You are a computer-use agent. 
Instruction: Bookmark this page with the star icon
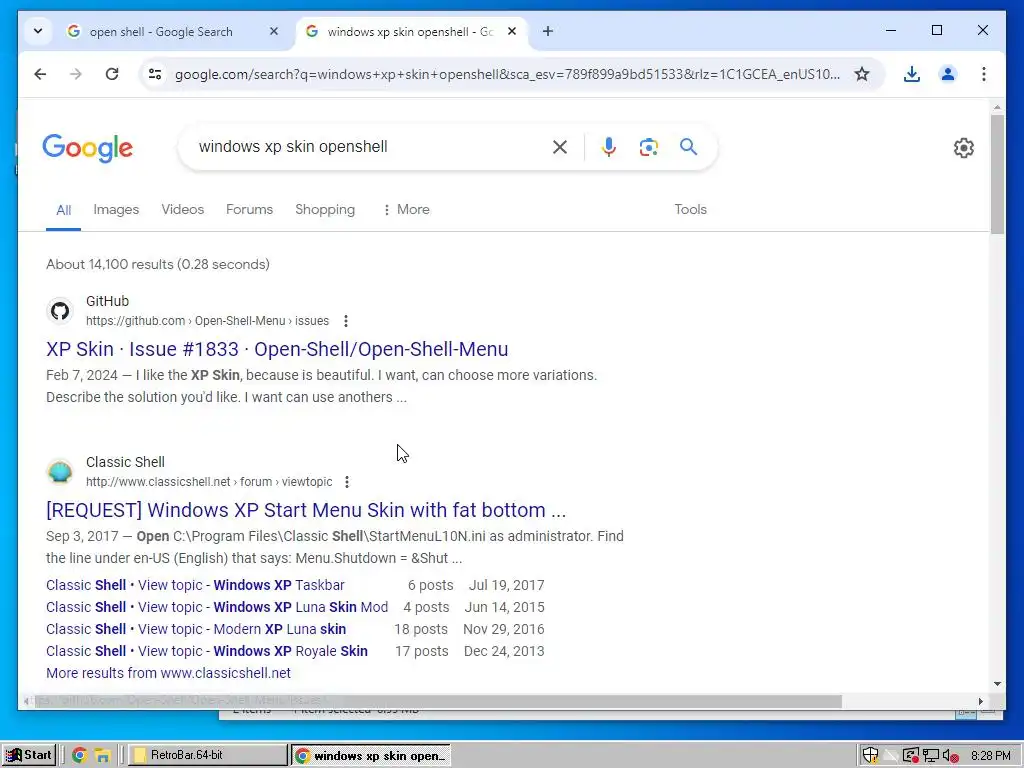862,74
